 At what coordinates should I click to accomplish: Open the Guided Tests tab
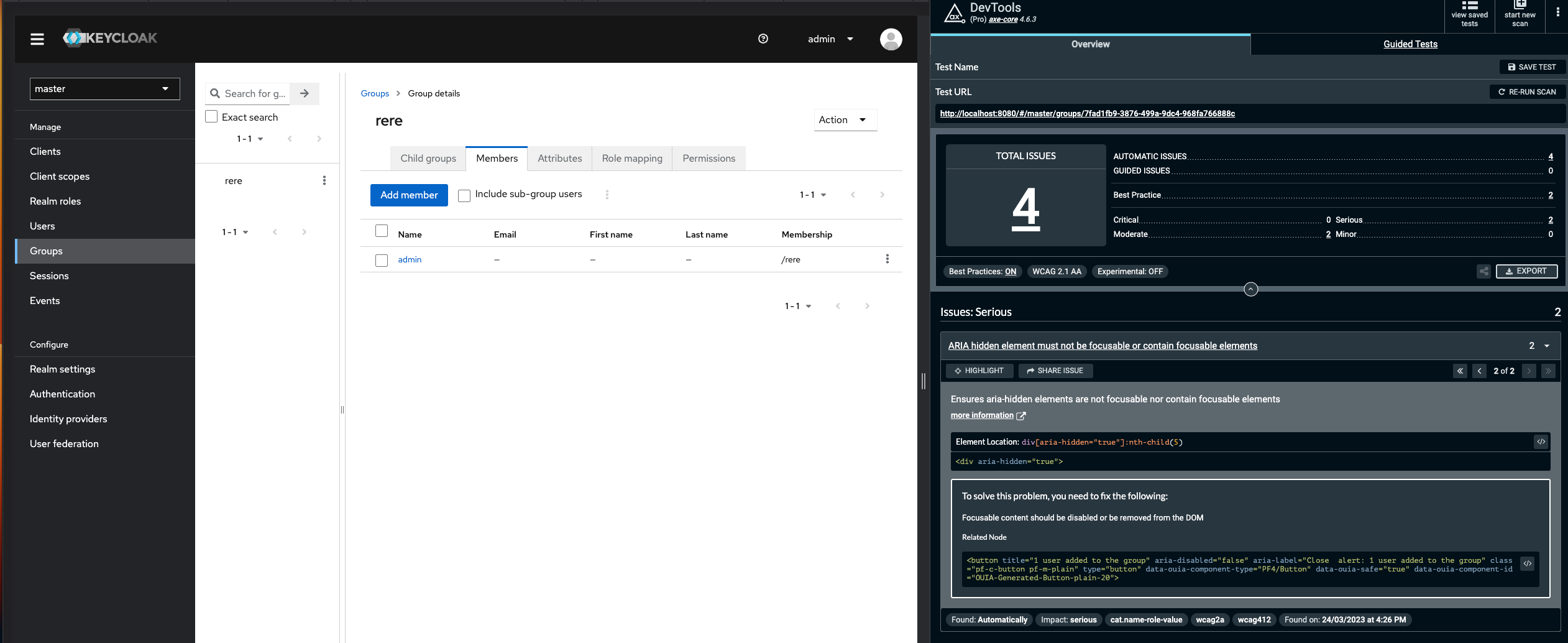coord(1410,44)
